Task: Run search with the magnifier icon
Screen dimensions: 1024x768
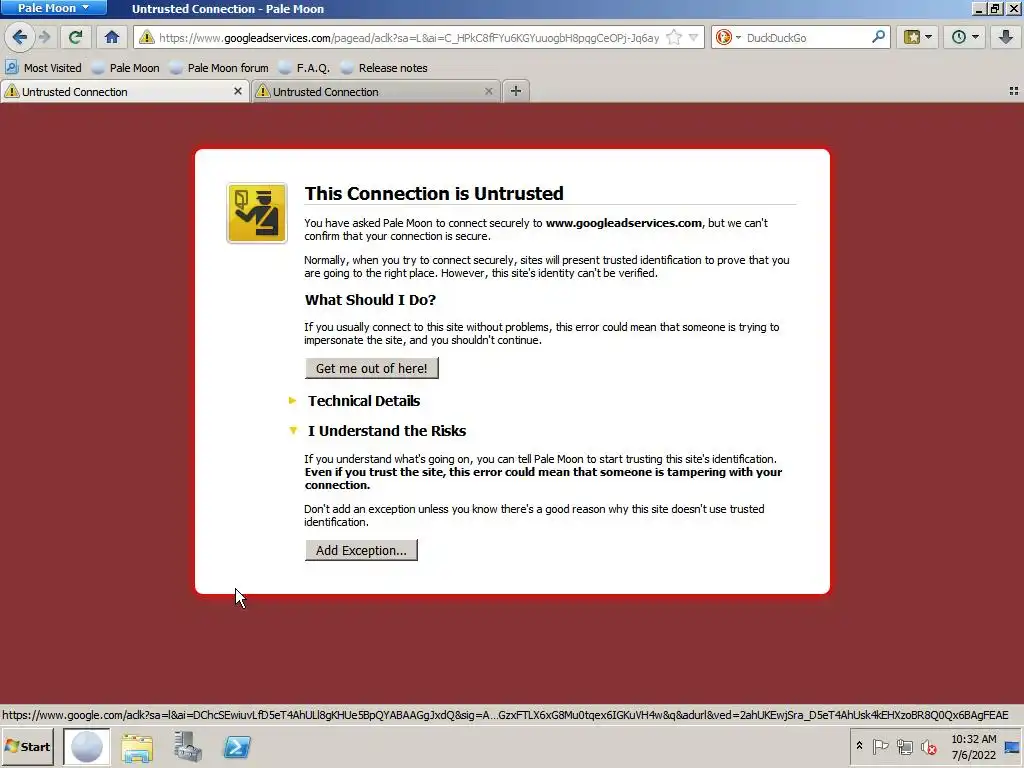Action: coord(878,37)
